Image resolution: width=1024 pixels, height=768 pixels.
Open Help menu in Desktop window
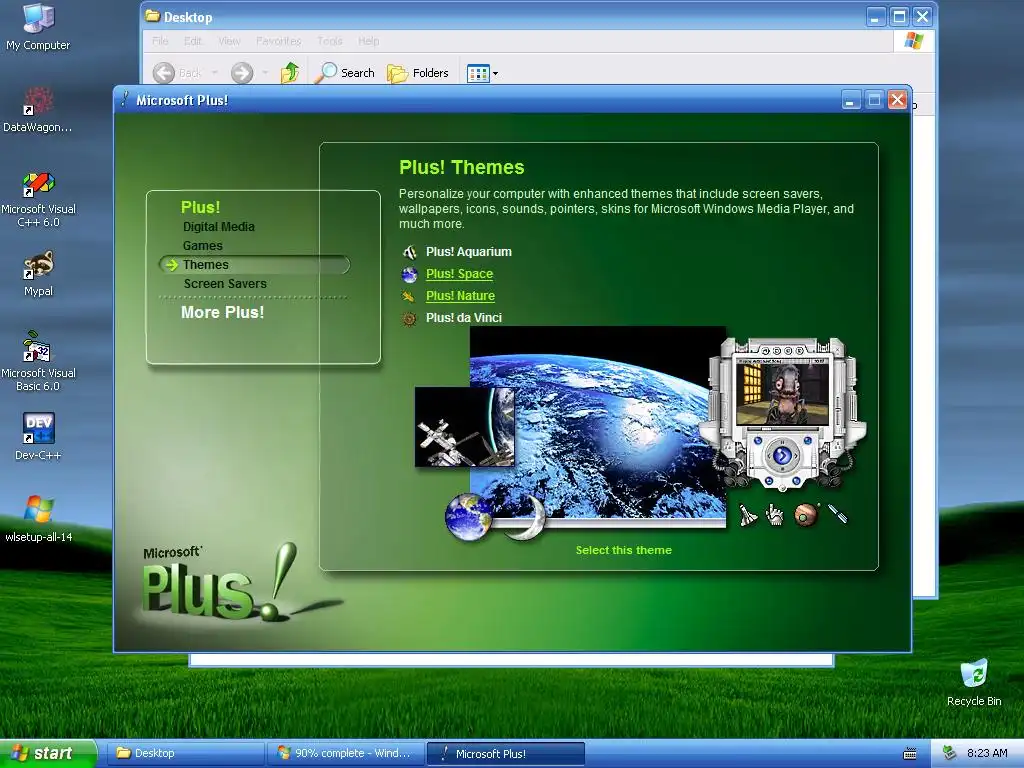click(368, 41)
